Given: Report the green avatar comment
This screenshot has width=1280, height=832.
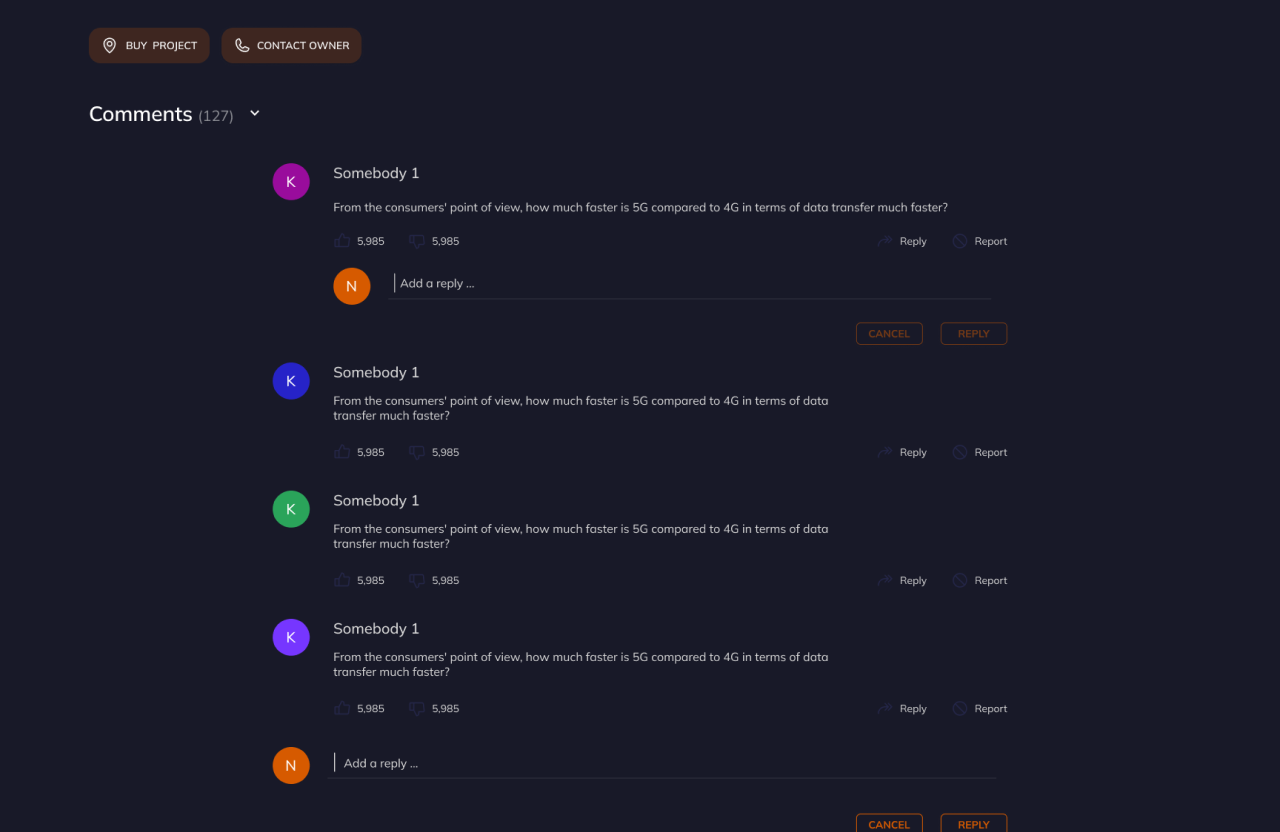Looking at the screenshot, I should (x=980, y=580).
